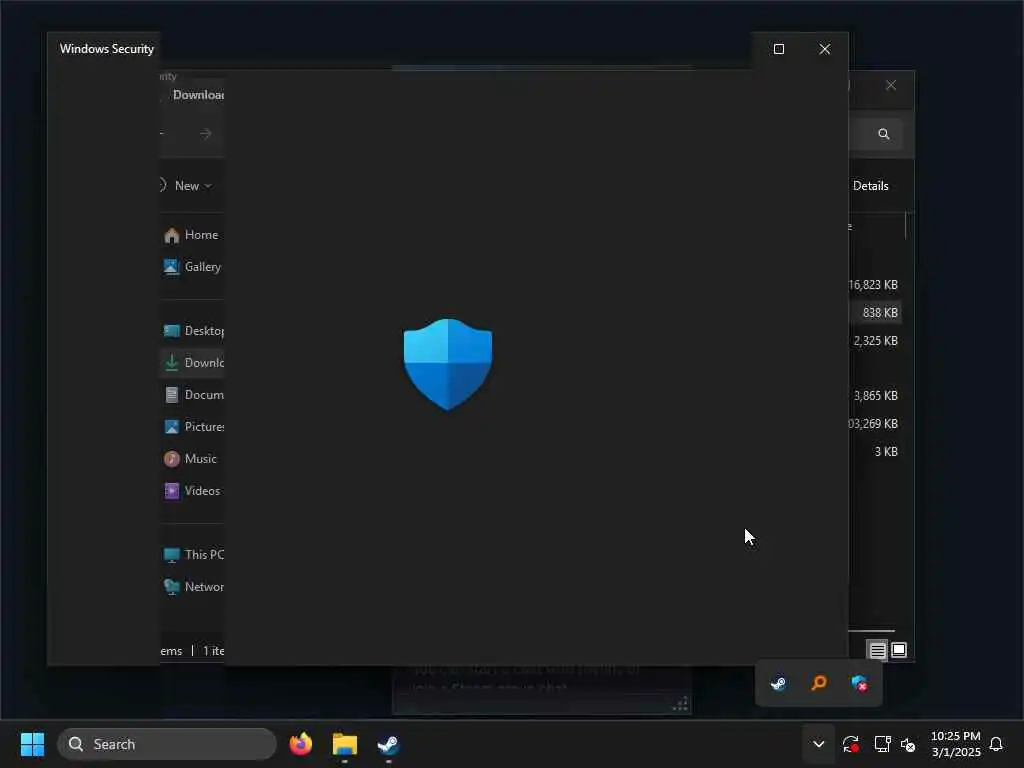
Task: Collapse the hidden icons tray chevron
Action: 818,744
